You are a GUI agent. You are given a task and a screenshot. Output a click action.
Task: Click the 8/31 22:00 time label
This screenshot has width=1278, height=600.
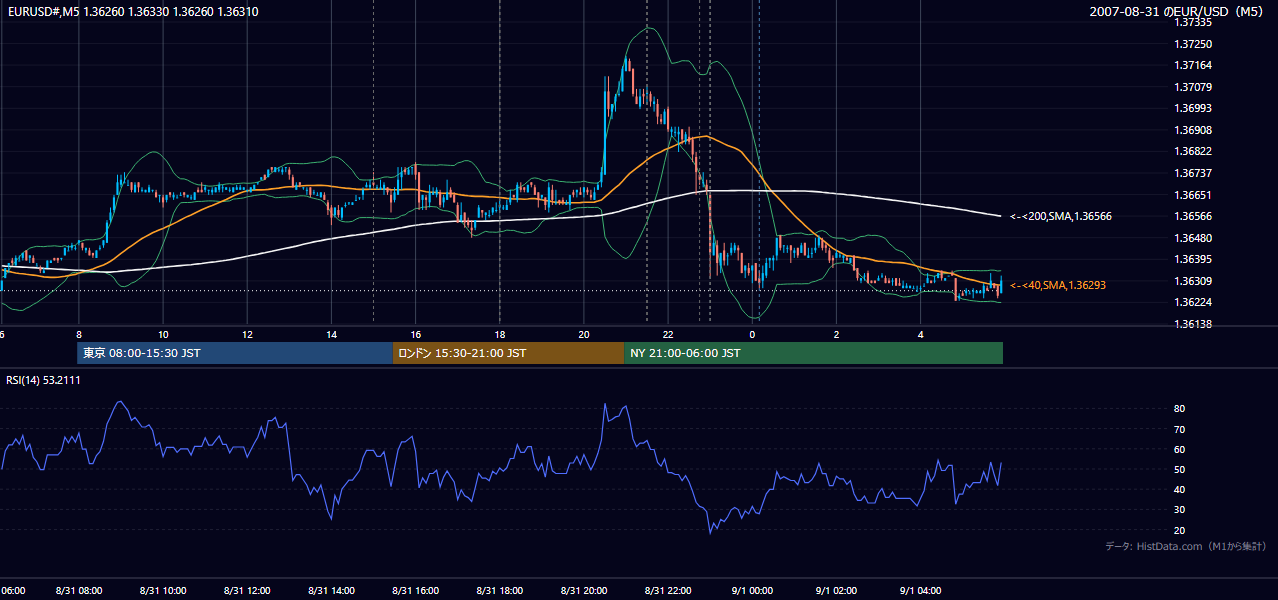tap(668, 591)
